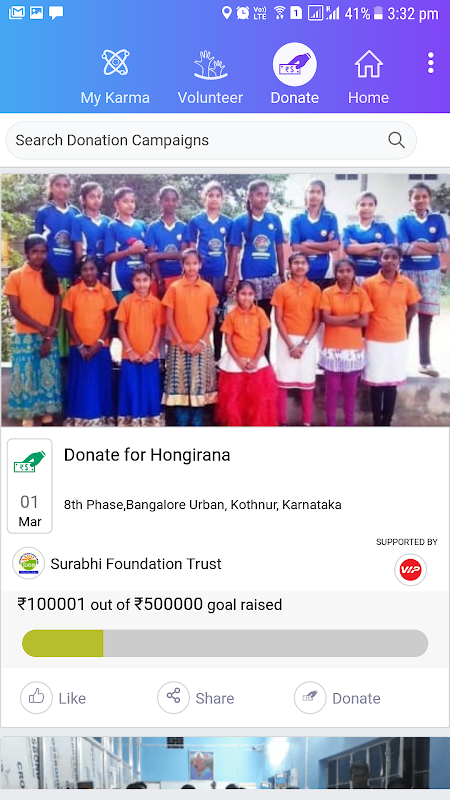
Task: Donate to Hongirana using card button
Action: click(337, 697)
